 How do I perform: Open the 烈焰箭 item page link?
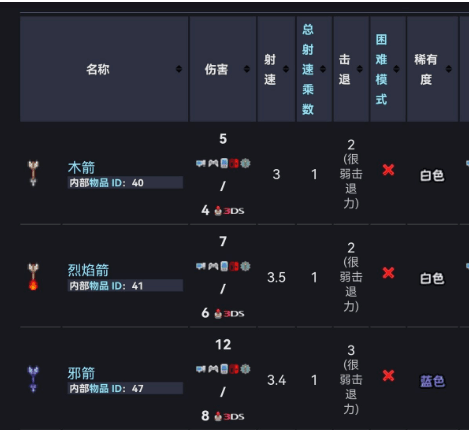point(88,270)
